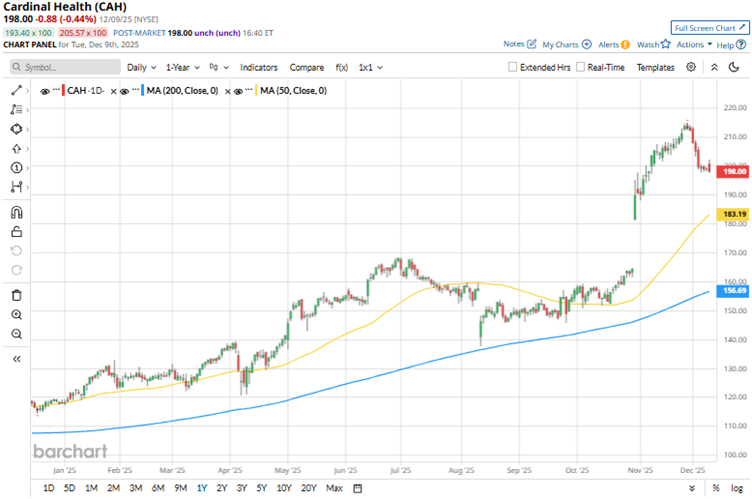Zoom out using the magnifier minus icon
This screenshot has height=499, width=752.
15,334
